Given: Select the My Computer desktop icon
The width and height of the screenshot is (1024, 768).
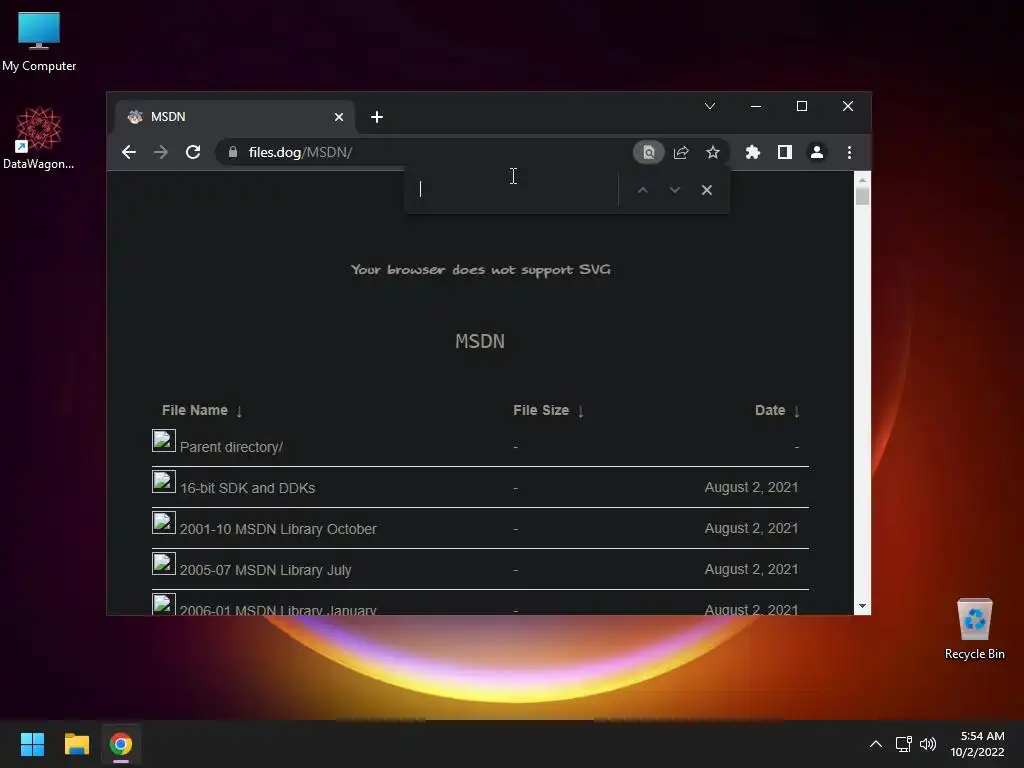Looking at the screenshot, I should (x=39, y=41).
